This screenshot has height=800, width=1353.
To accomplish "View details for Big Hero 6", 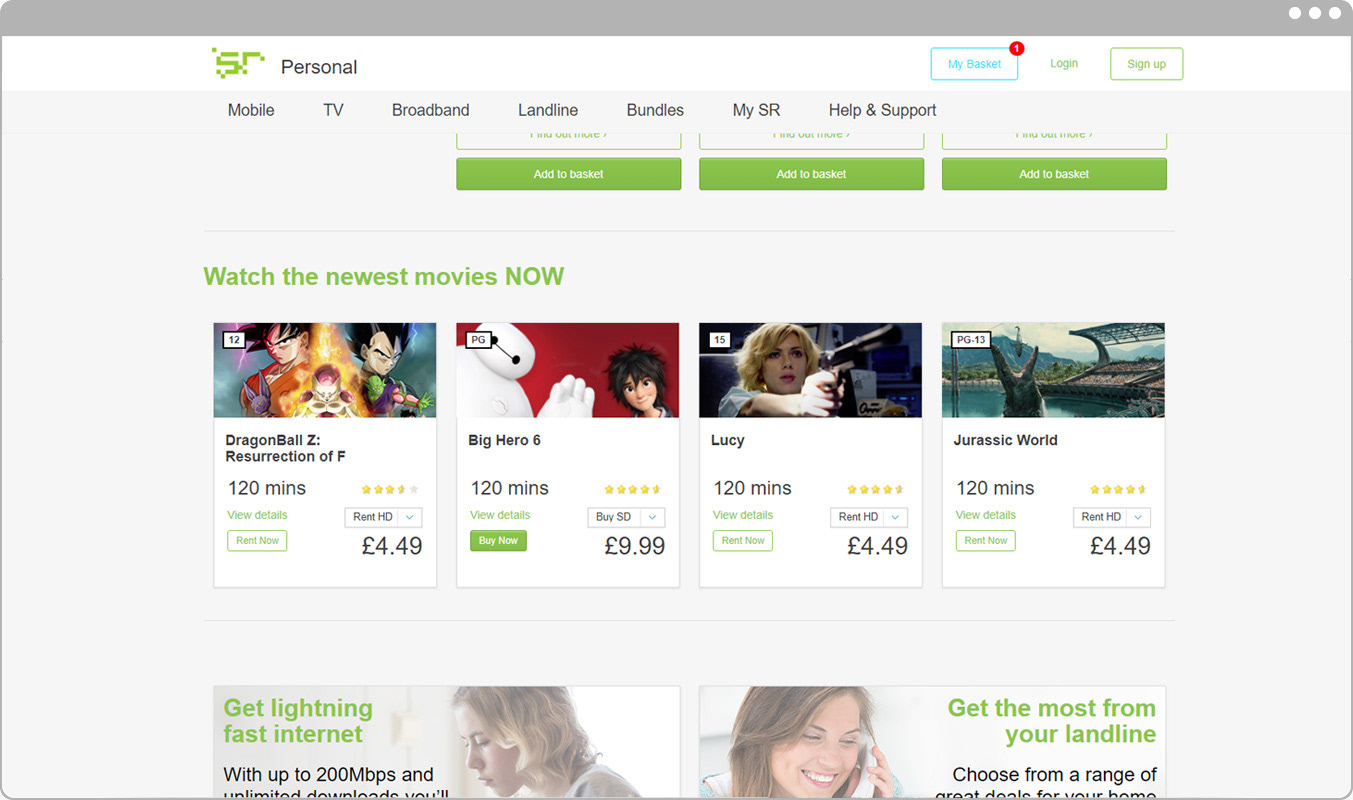I will coord(500,515).
